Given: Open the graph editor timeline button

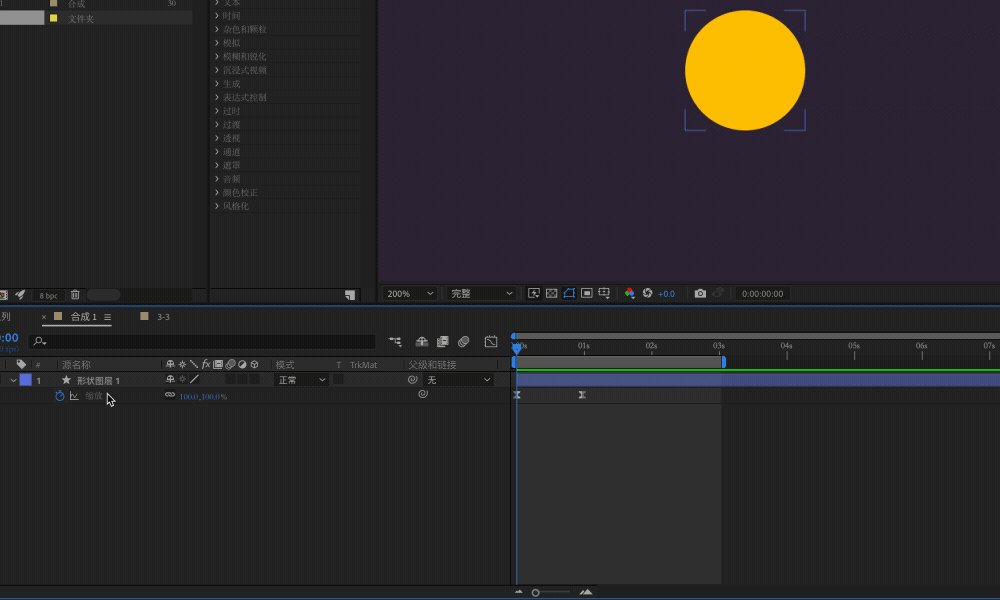Looking at the screenshot, I should tap(490, 342).
